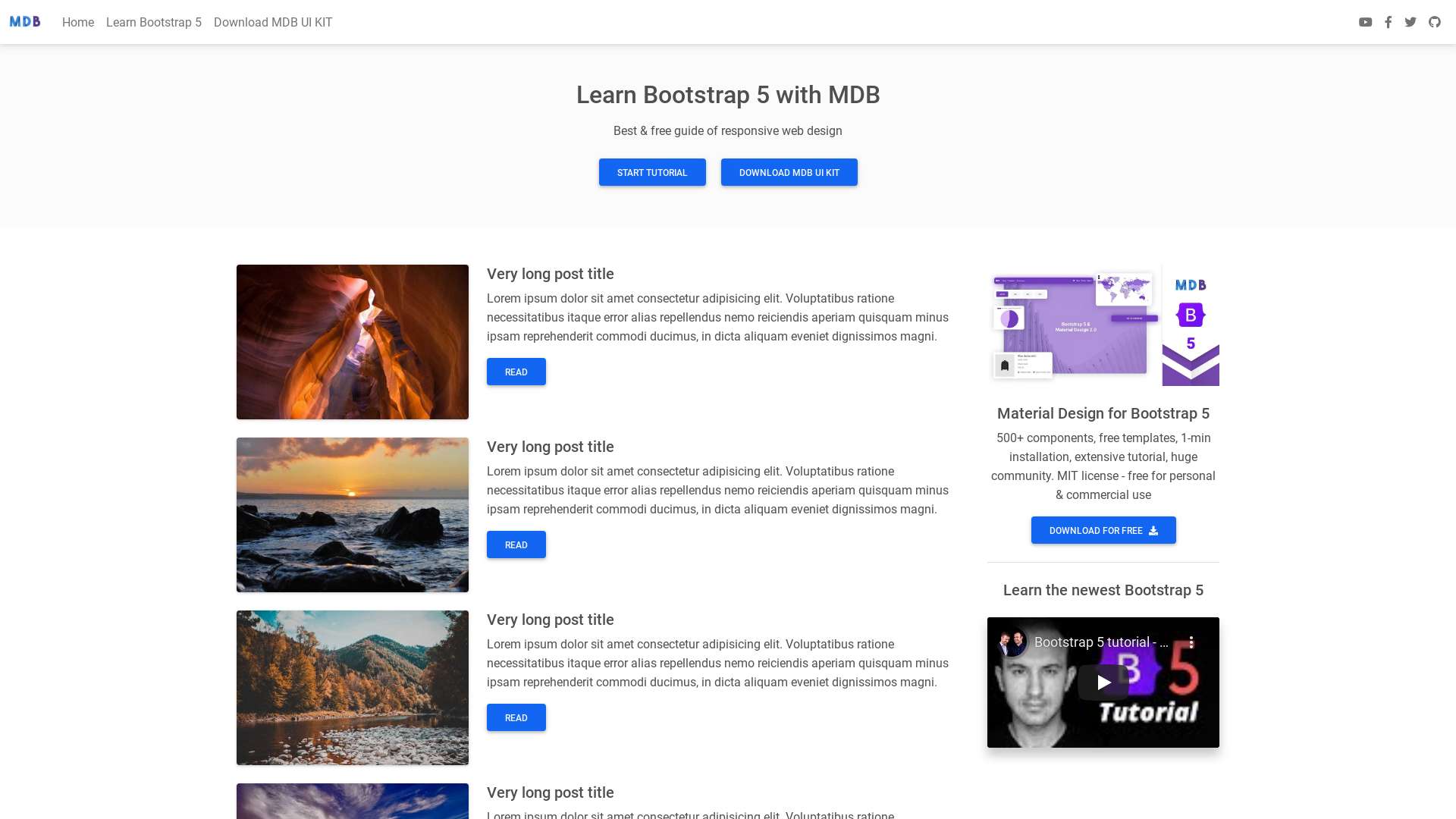
Task: Click the 500+ components description text
Action: pos(1103,466)
